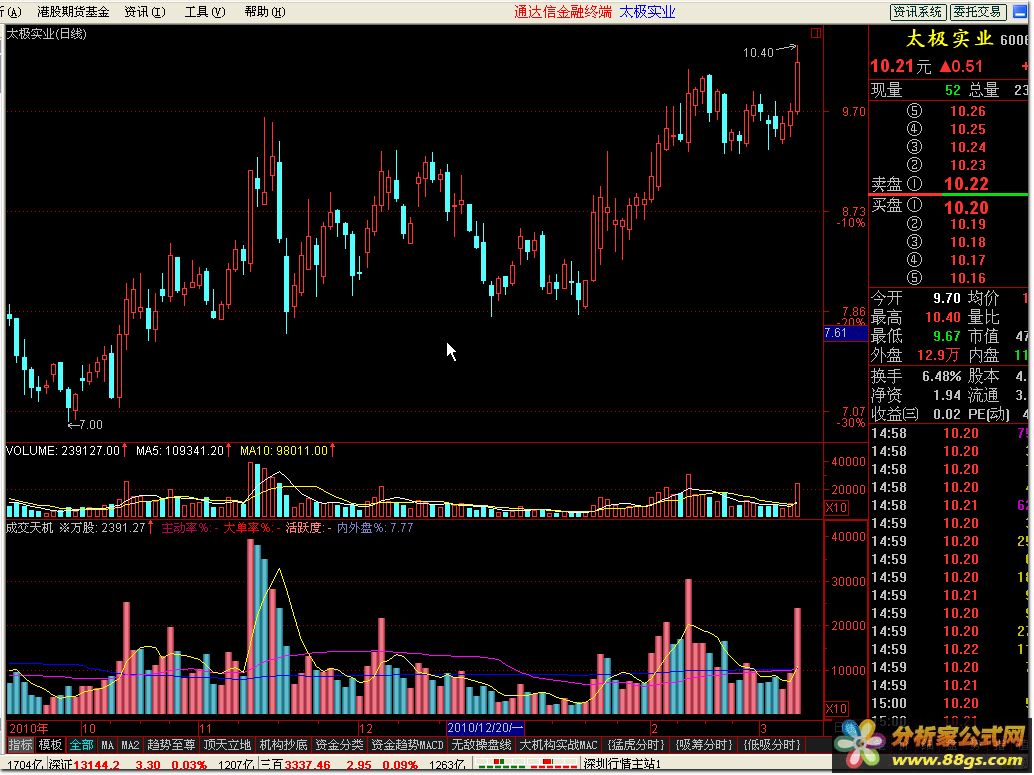Click the 2010/12/20 date marker on the time axis

[x=485, y=728]
